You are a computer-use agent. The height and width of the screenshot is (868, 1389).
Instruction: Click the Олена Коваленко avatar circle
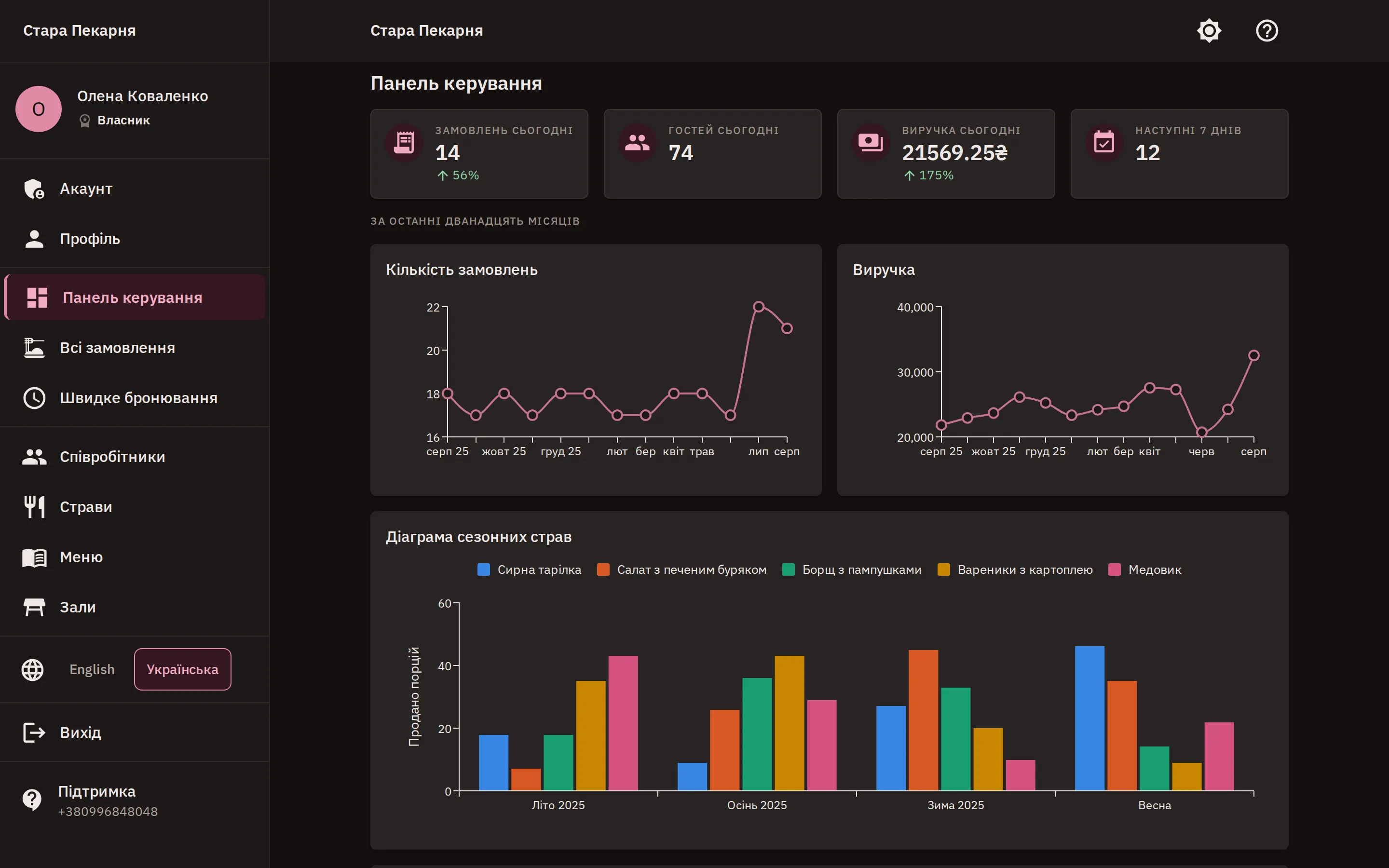pos(39,109)
